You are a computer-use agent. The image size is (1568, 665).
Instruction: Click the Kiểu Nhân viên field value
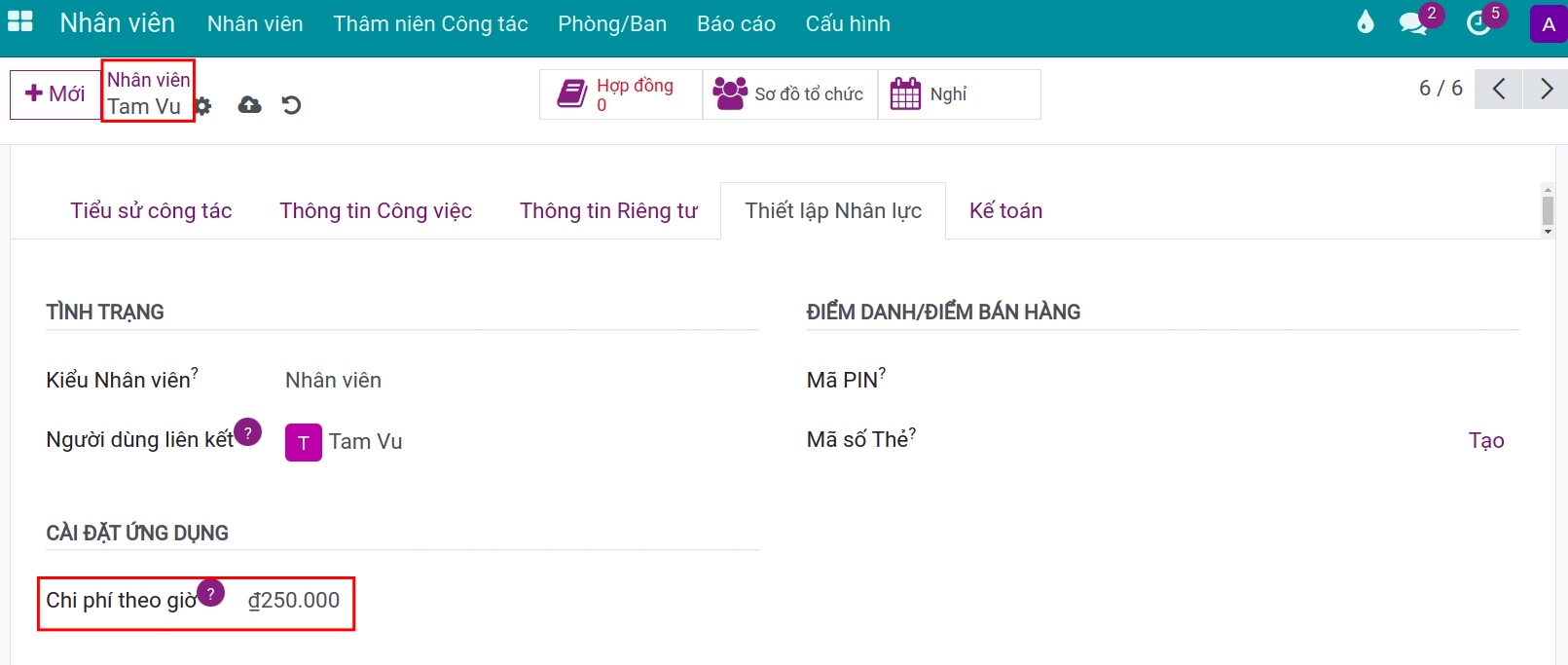tap(333, 381)
